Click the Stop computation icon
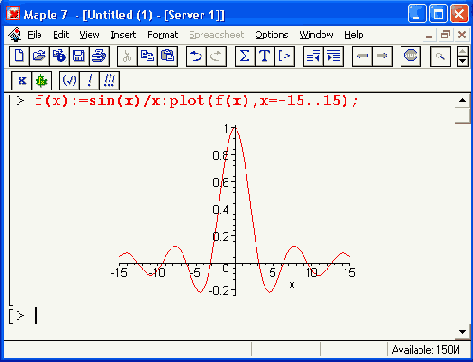This screenshot has width=473, height=362. click(x=410, y=56)
